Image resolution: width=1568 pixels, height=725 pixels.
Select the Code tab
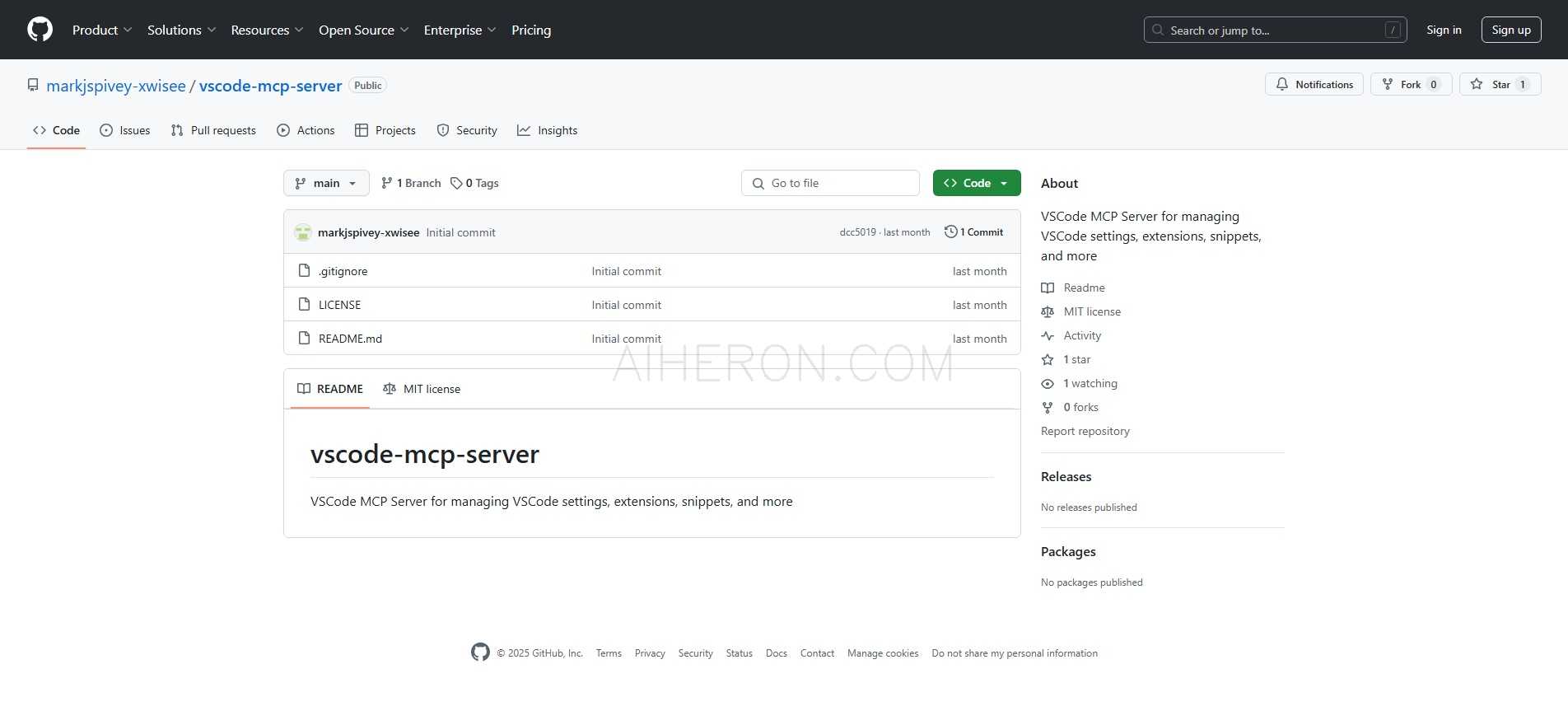[56, 130]
